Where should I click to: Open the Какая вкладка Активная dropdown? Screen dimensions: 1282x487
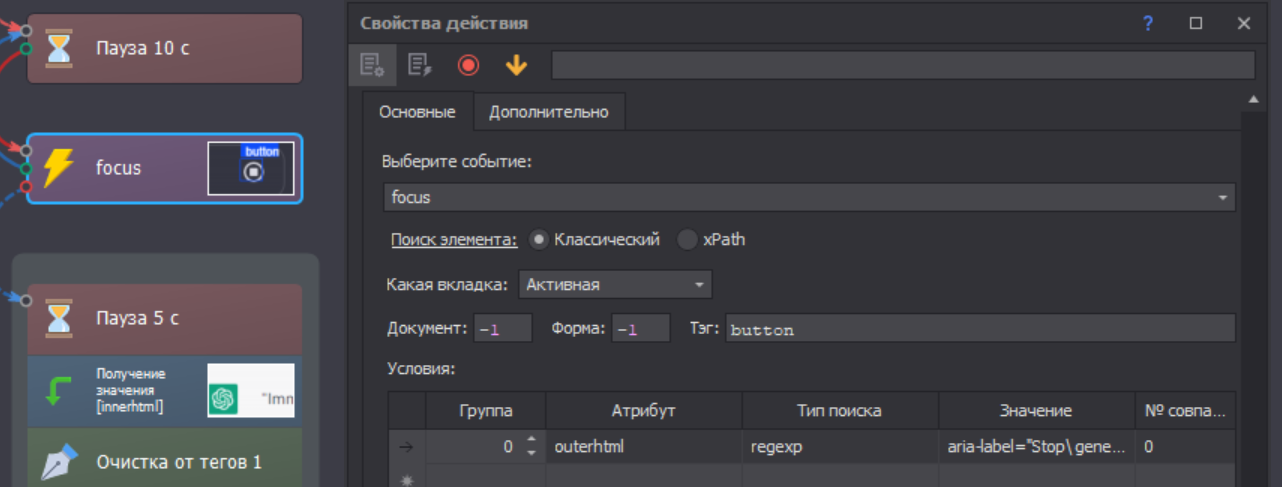pyautogui.click(x=615, y=285)
